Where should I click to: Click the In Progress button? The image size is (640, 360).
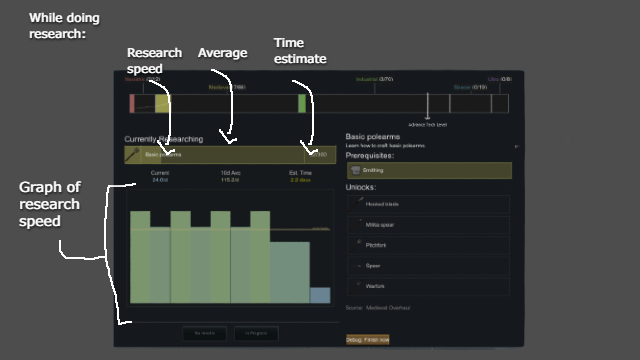256,333
